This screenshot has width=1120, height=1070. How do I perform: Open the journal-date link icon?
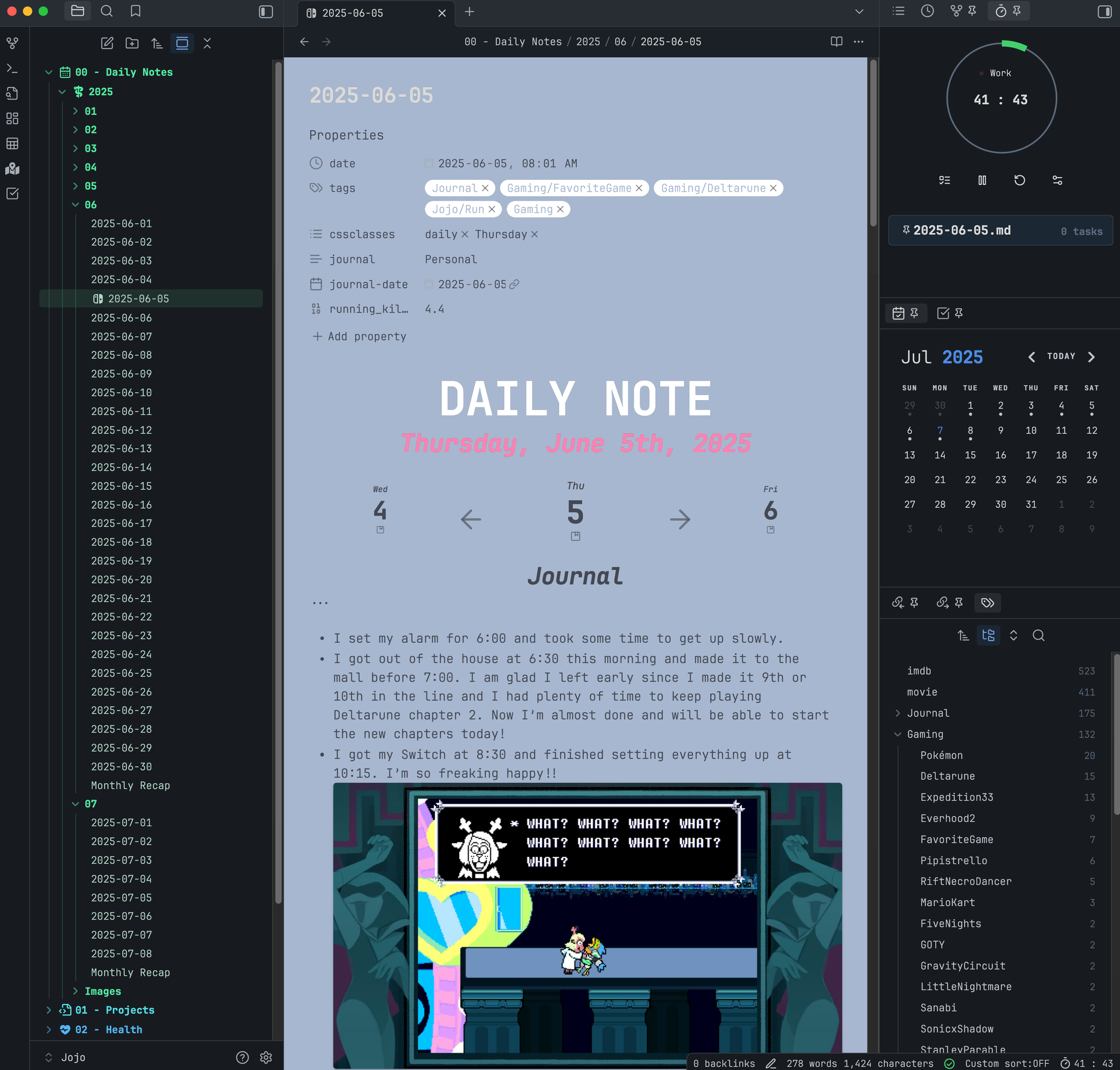tap(514, 285)
